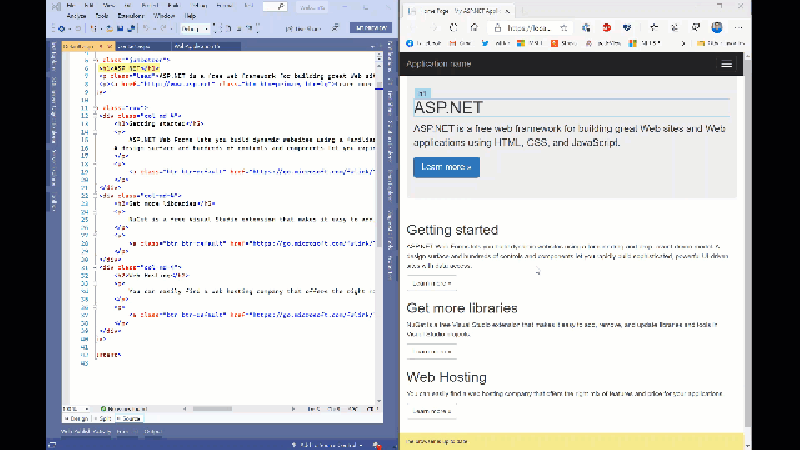Click the status bar left corner icon
This screenshot has width=800, height=450.
(x=52, y=445)
